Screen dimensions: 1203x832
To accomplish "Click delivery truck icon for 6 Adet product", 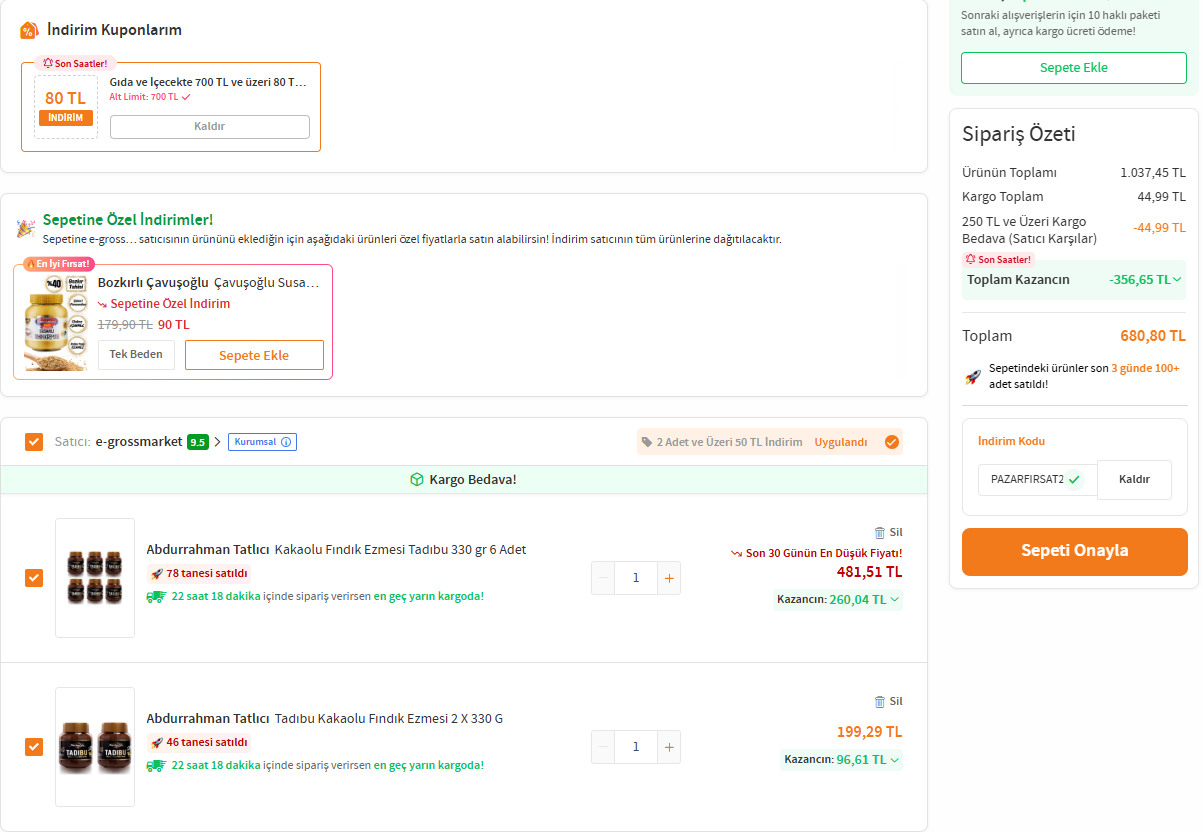I will [x=156, y=597].
